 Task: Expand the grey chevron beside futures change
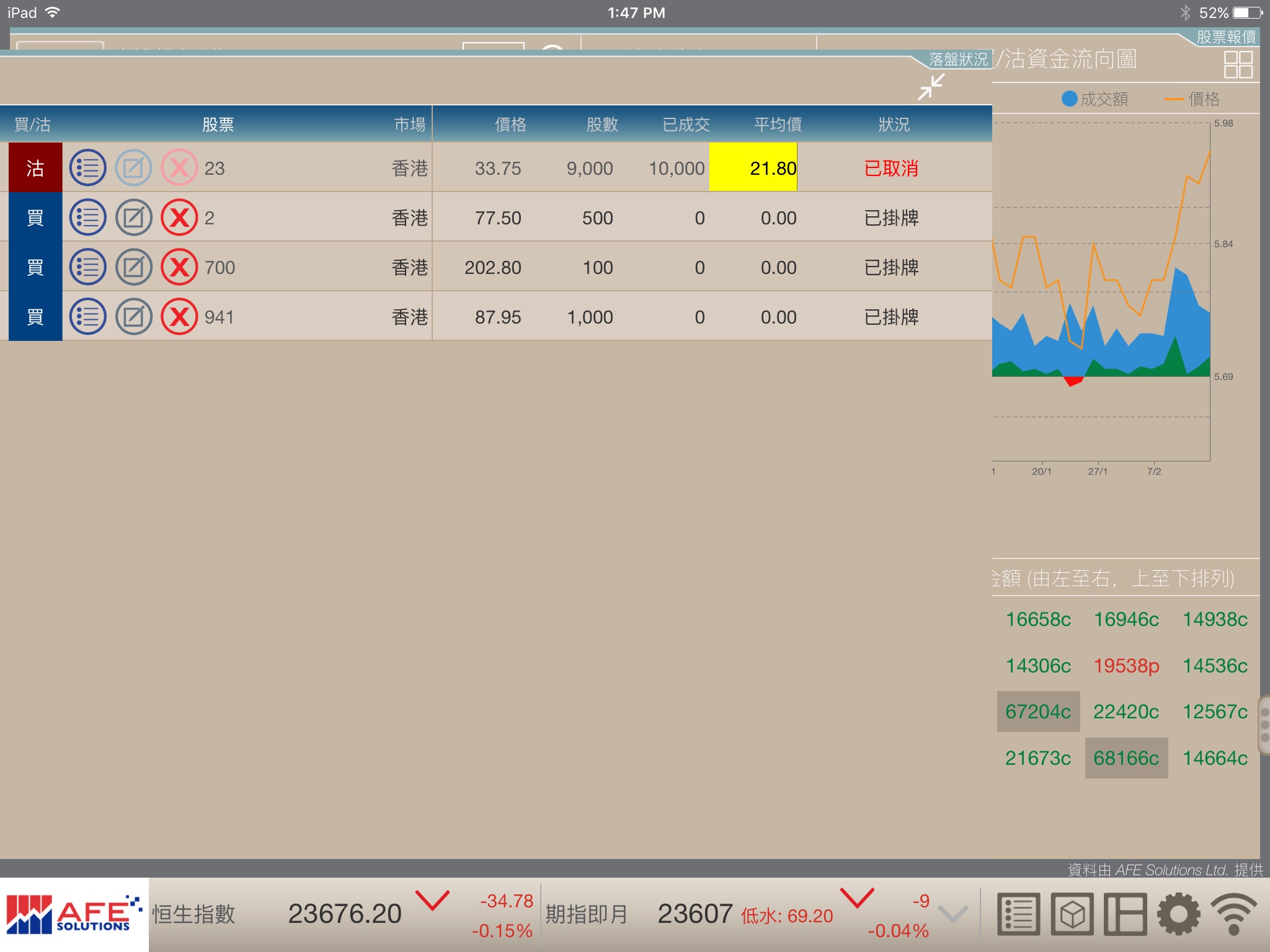coord(952,914)
